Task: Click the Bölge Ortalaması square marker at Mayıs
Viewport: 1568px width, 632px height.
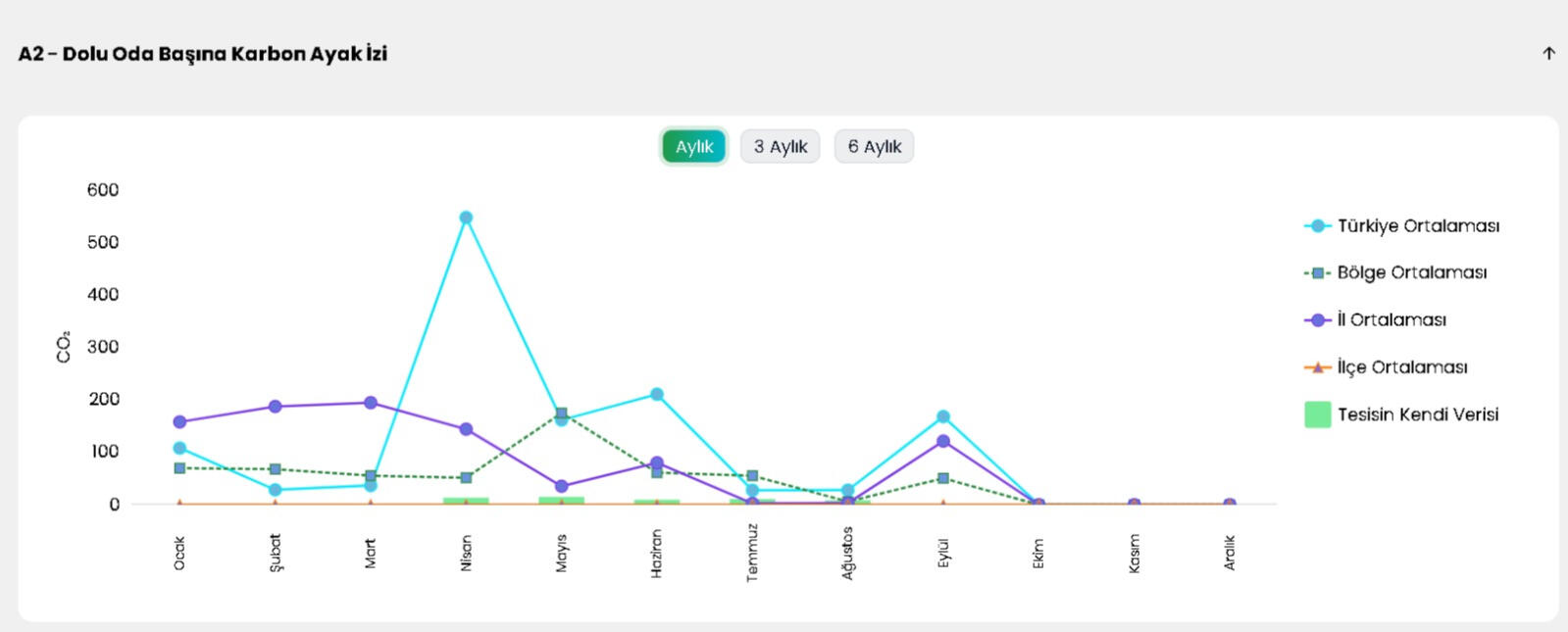Action: (x=561, y=413)
